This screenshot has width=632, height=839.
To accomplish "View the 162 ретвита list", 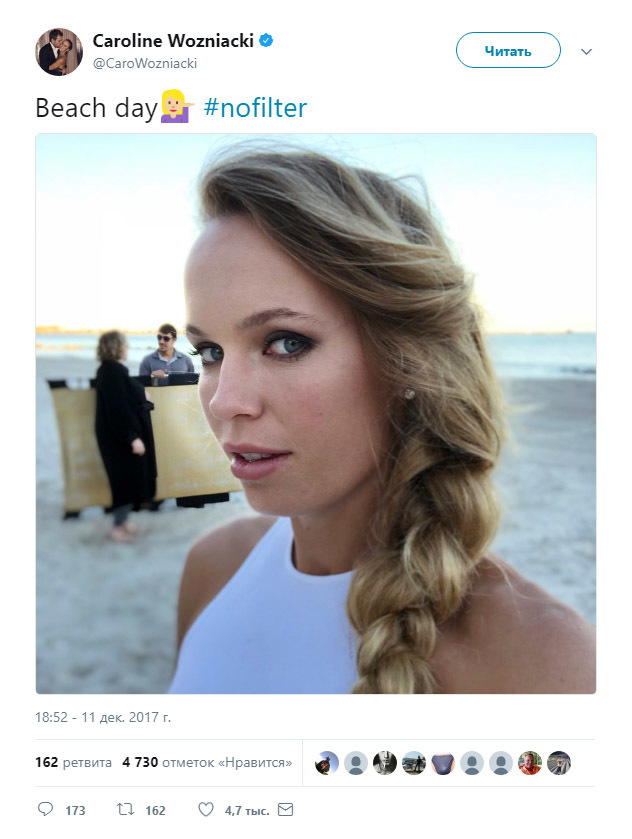I will pos(73,762).
